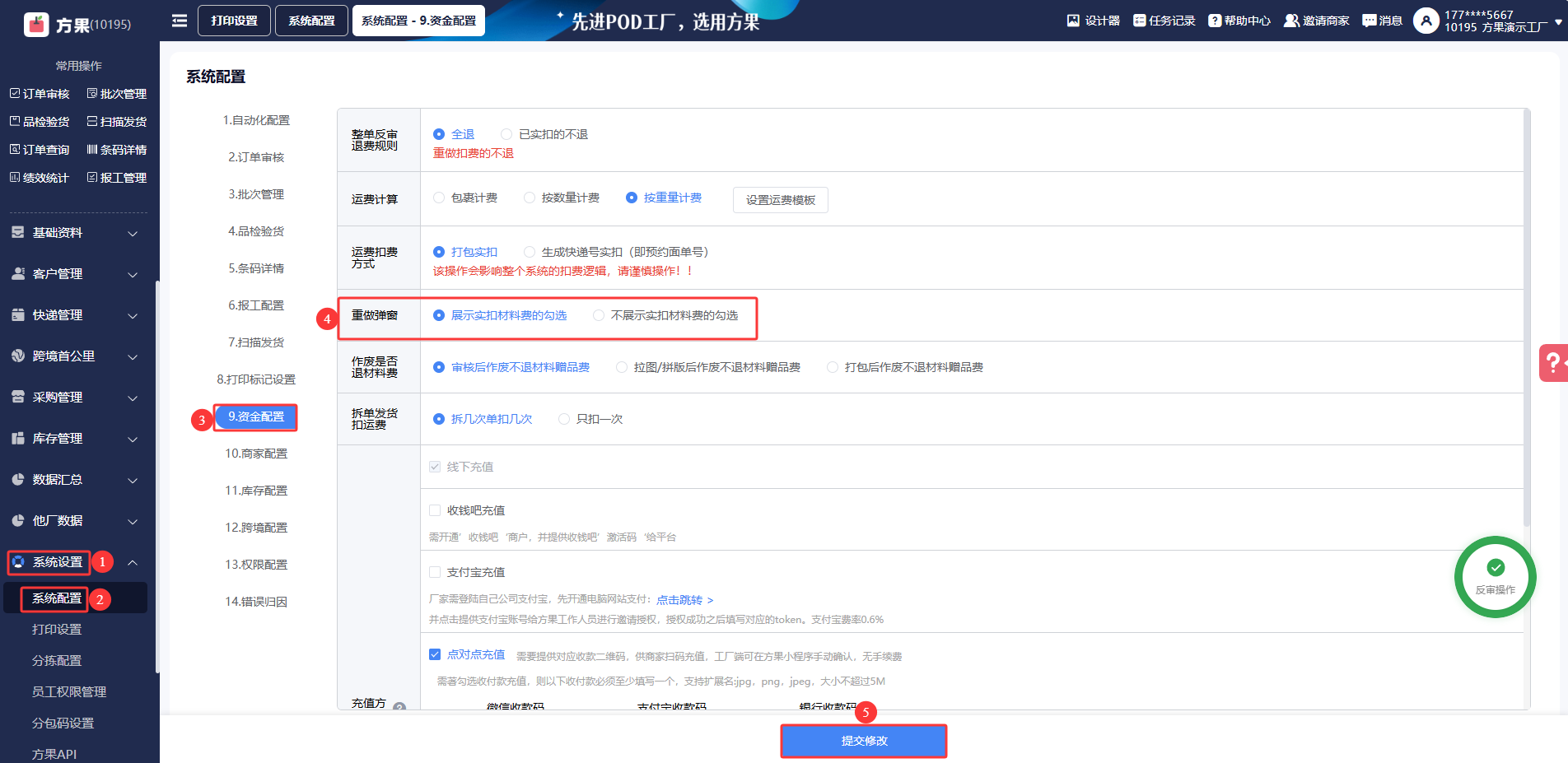Screen dimensions: 1568x763
Task: Click the 跨境首公里 sidebar icon
Action: pyautogui.click(x=18, y=356)
